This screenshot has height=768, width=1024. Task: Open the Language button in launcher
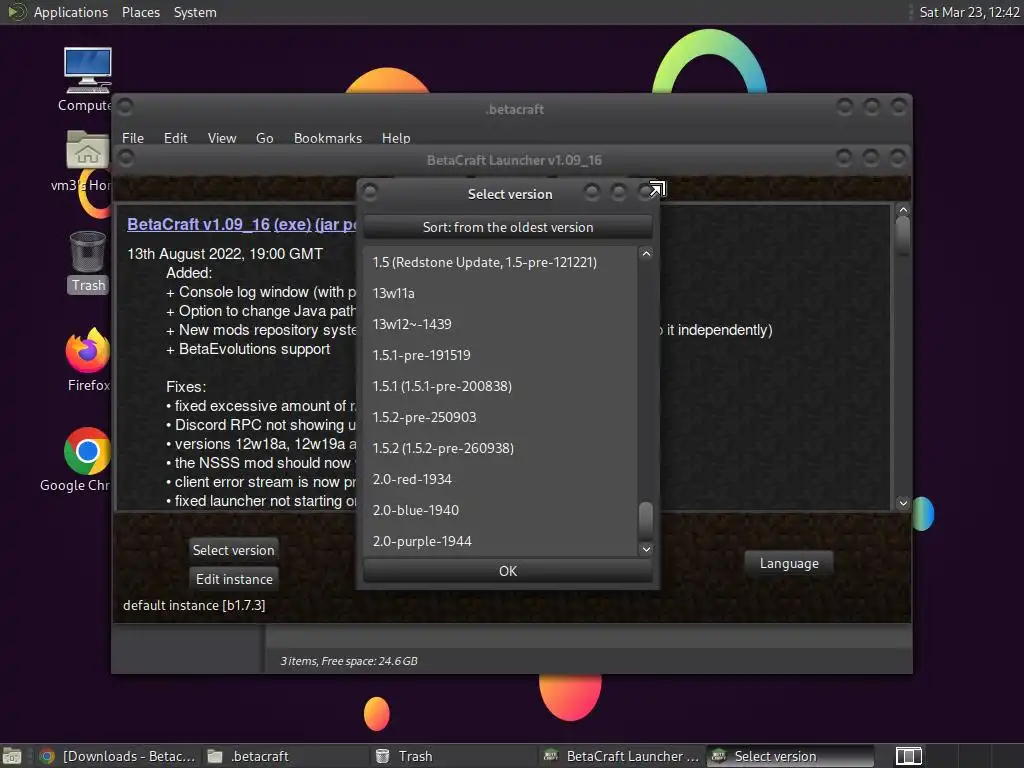click(789, 563)
